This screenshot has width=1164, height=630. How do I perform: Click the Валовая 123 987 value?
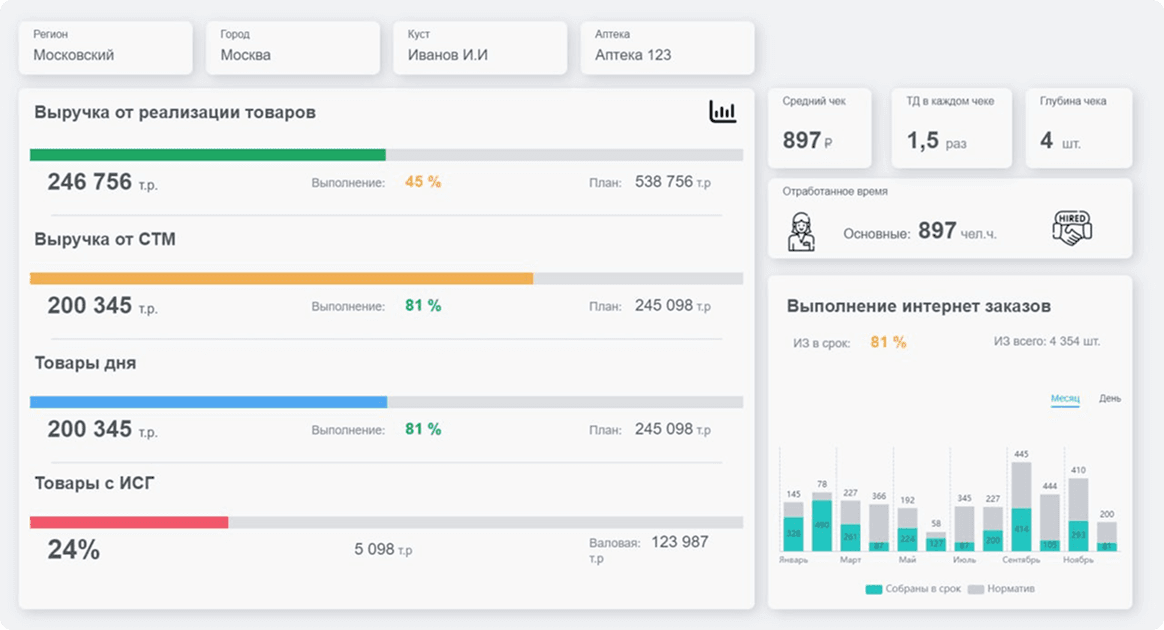(649, 549)
